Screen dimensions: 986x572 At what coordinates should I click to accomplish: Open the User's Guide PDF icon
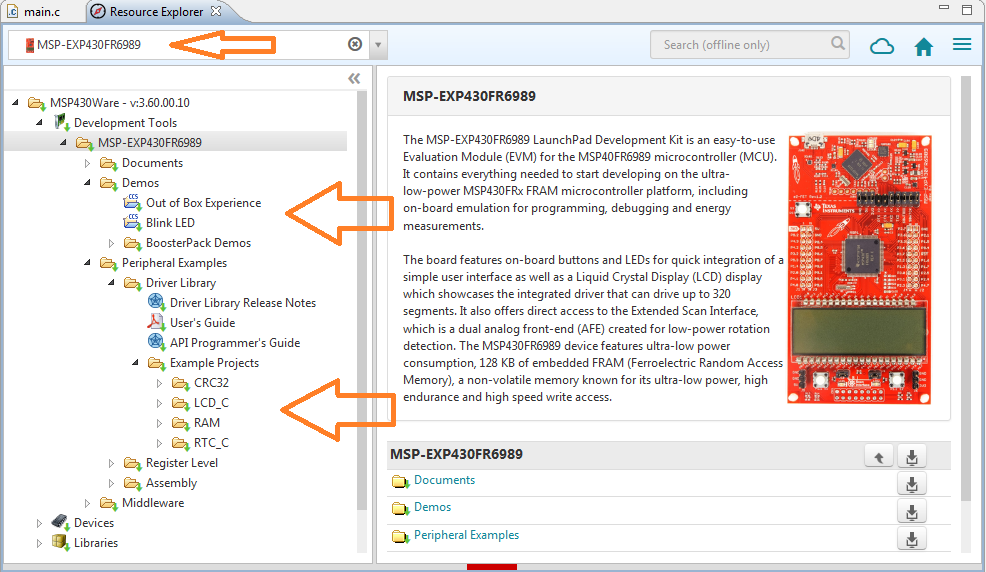click(156, 322)
